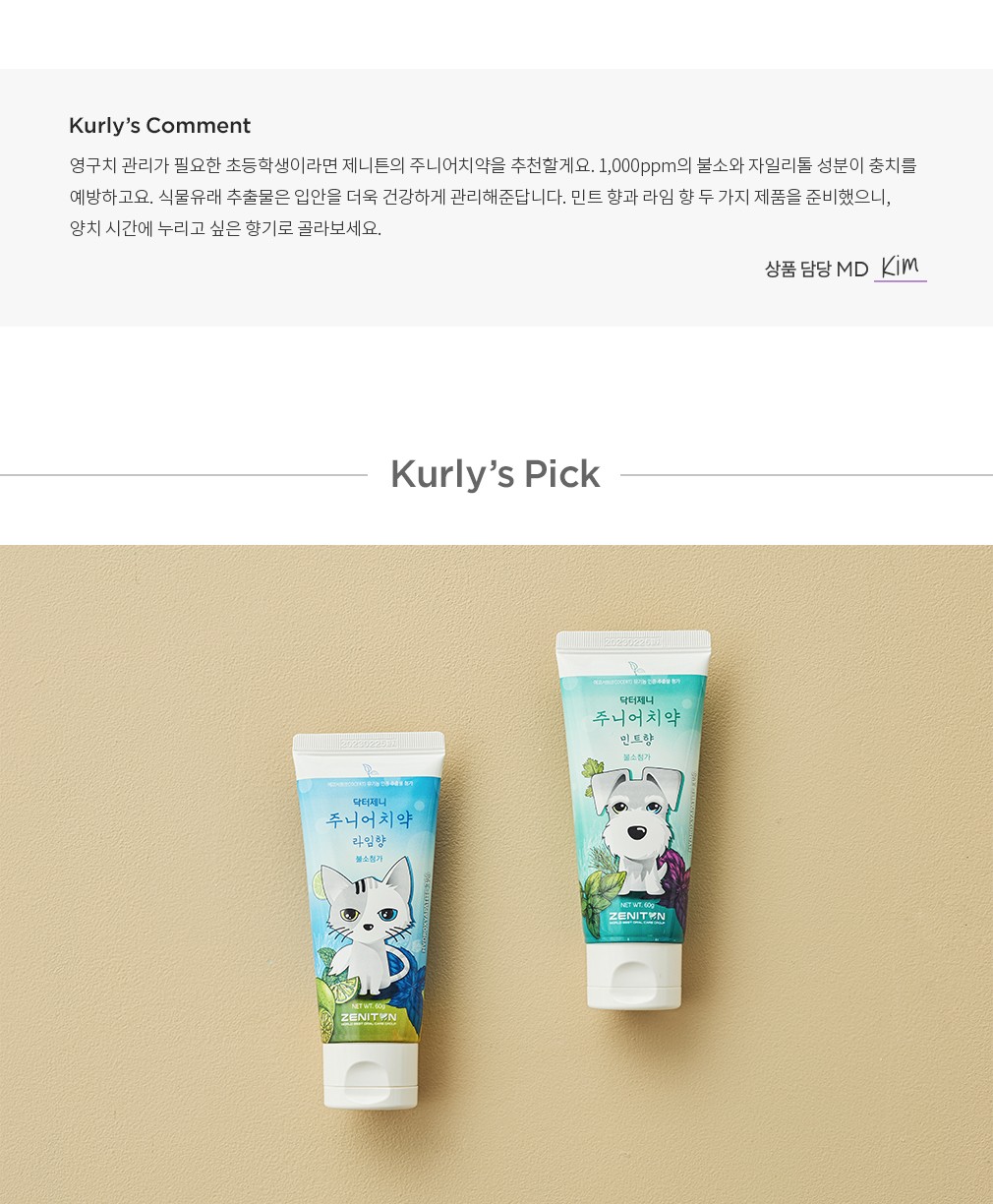Click the white flip cap of mint tube
993x1204 pixels.
[634, 976]
